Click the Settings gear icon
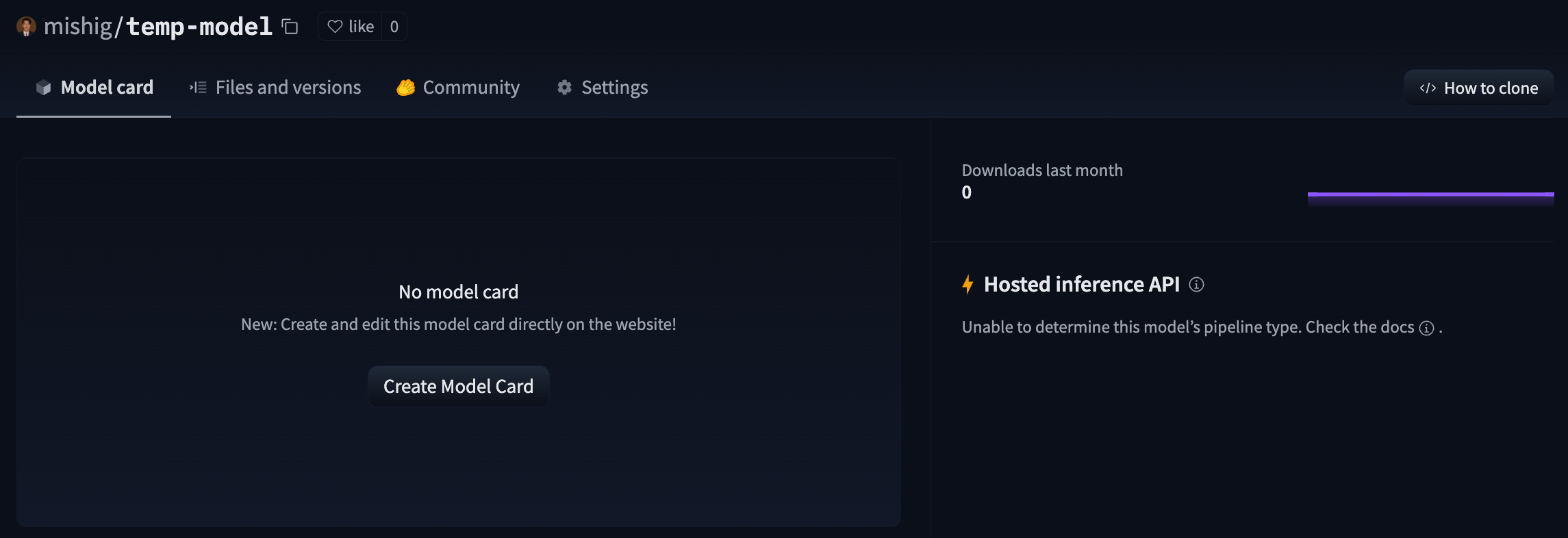Viewport: 1568px width, 538px height. [x=564, y=88]
